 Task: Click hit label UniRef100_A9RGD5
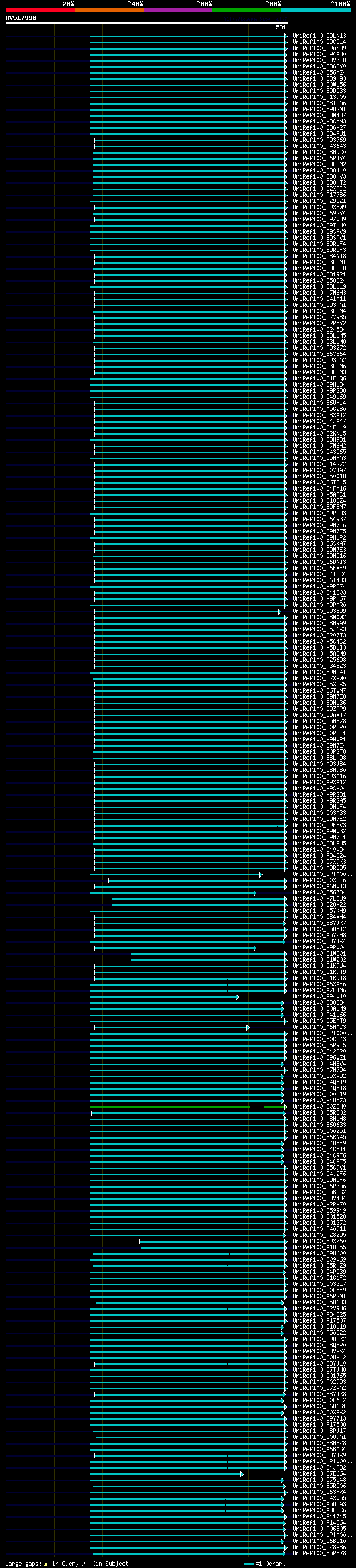coord(319,868)
